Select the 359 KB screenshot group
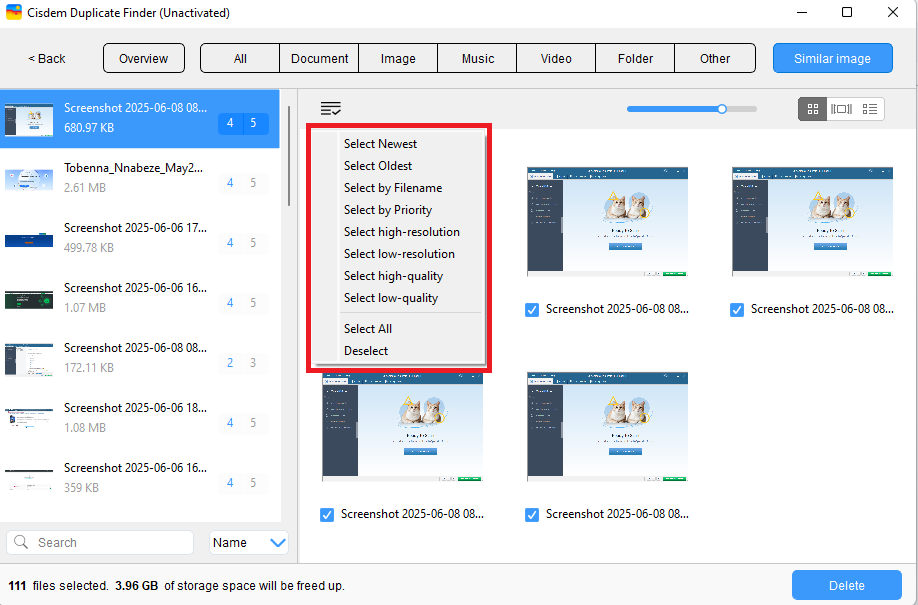This screenshot has height=605, width=918. click(140, 478)
